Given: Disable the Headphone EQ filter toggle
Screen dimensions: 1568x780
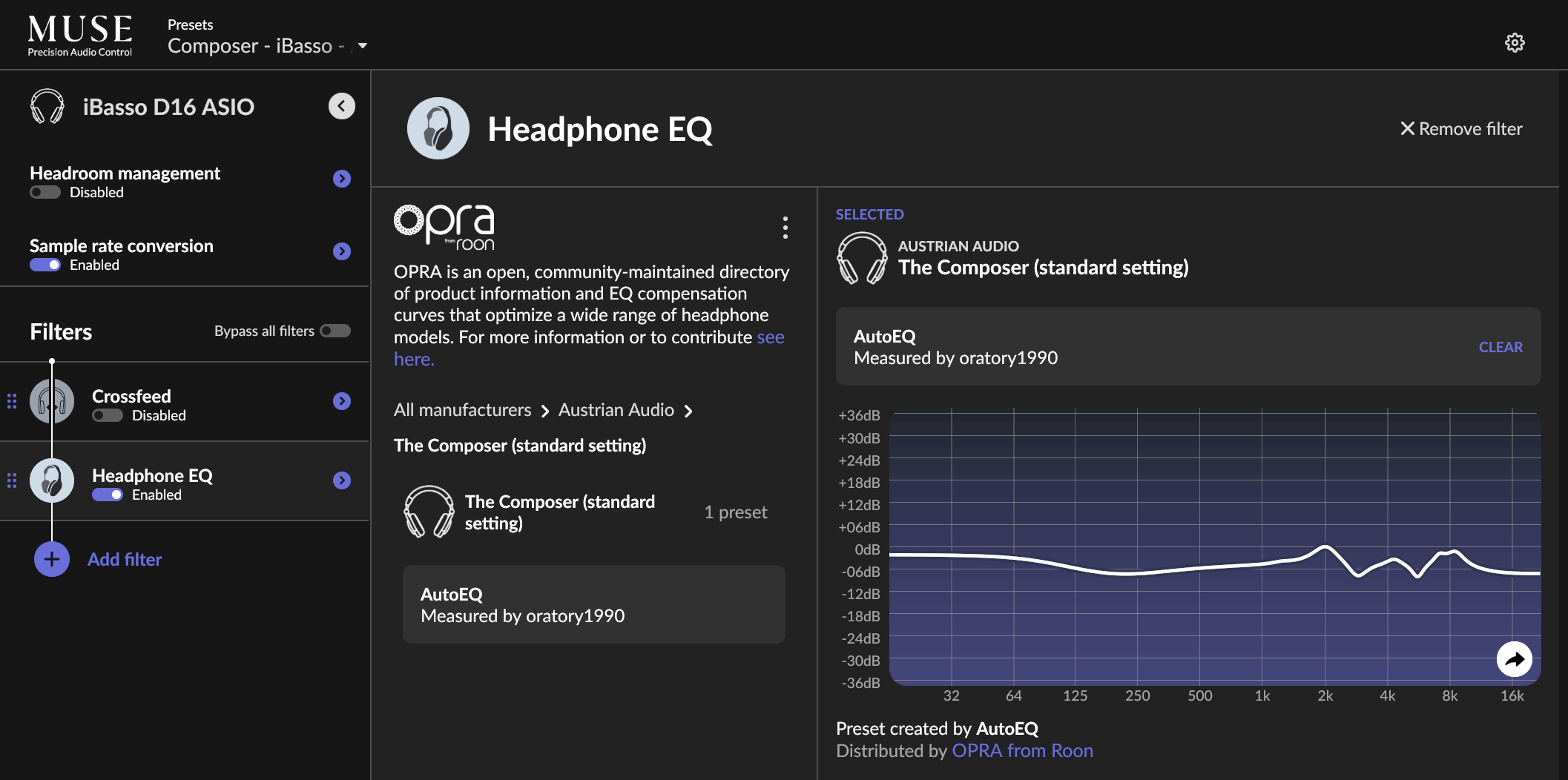Looking at the screenshot, I should [x=108, y=495].
